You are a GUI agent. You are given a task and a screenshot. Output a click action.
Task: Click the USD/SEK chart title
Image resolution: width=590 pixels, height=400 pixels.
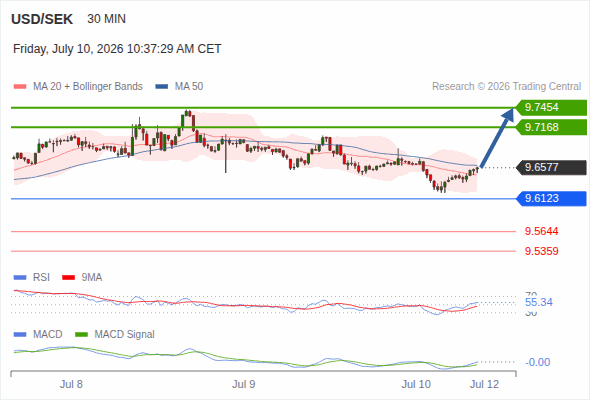coord(42,19)
